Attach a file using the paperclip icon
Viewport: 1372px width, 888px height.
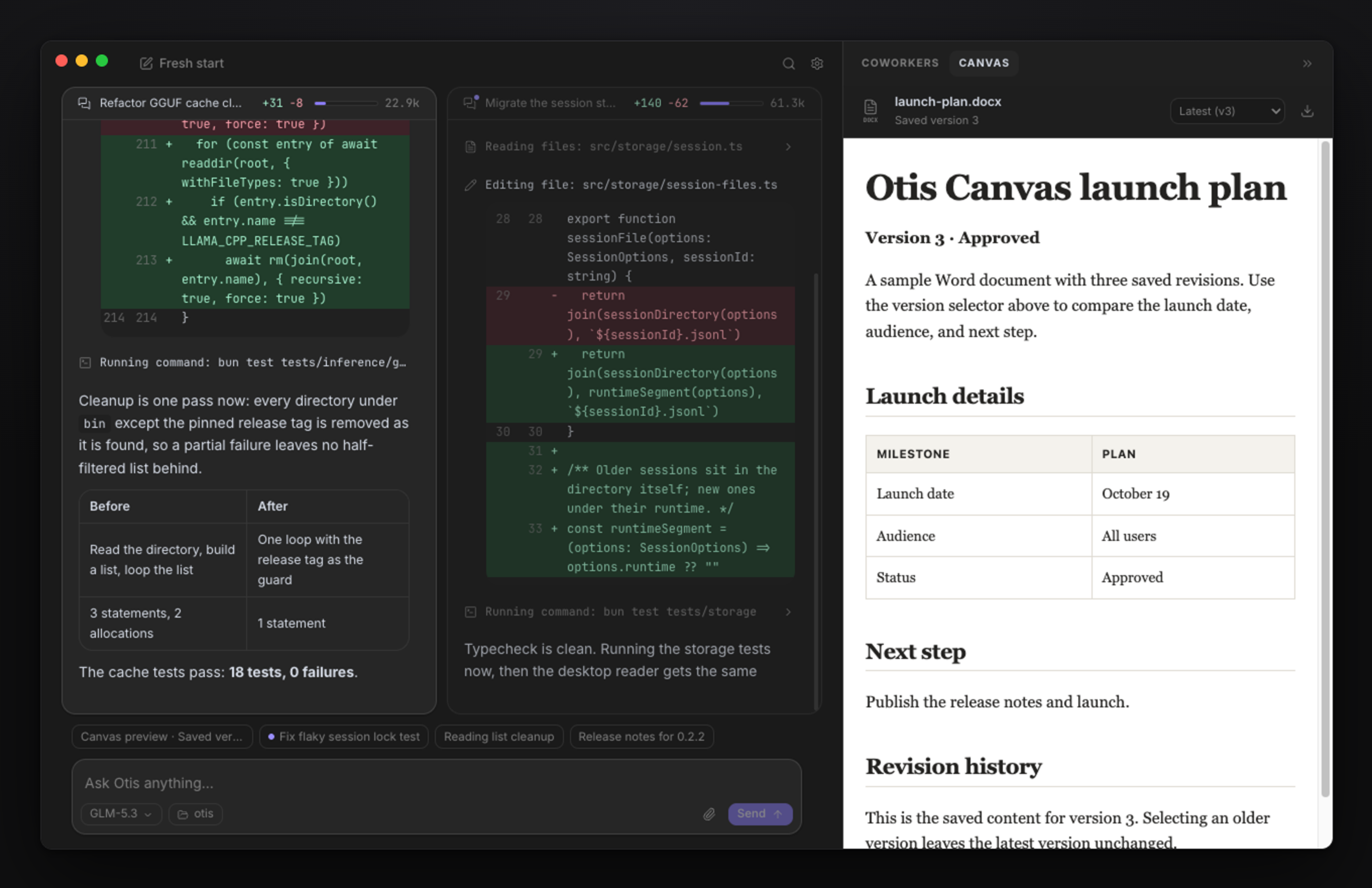click(709, 814)
